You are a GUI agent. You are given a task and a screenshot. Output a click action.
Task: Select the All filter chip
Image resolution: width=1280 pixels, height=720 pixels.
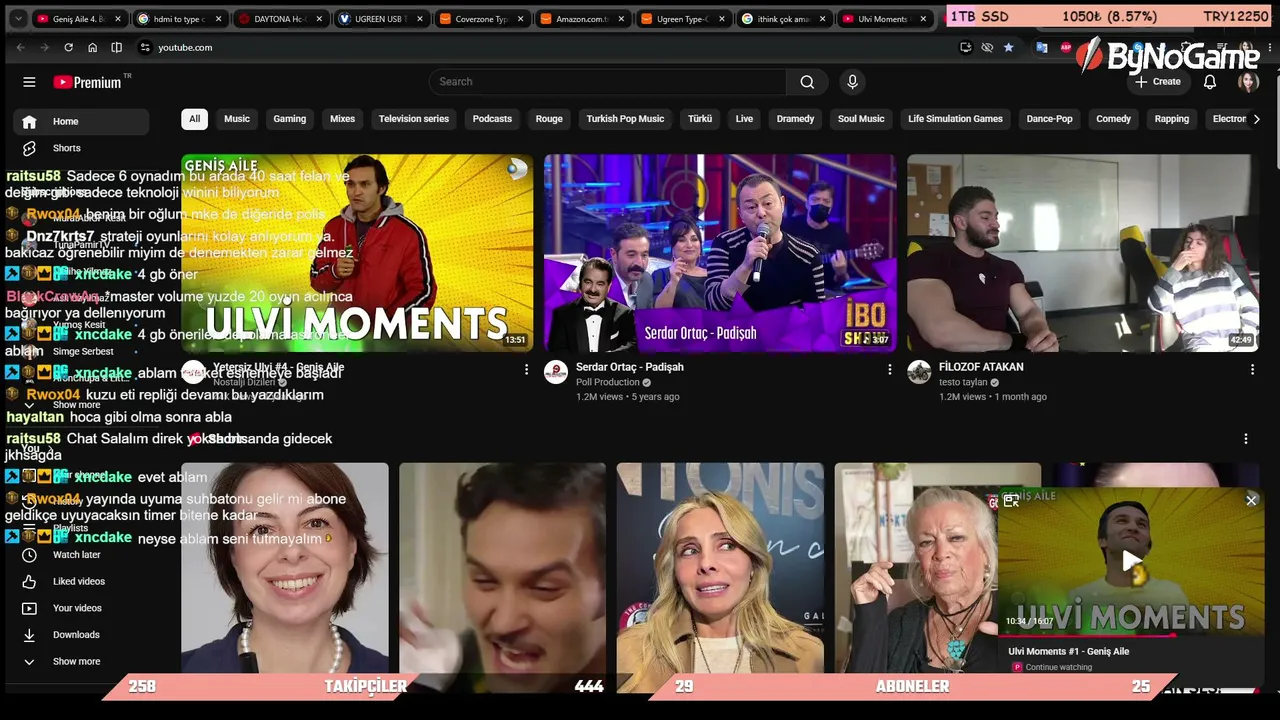point(194,119)
